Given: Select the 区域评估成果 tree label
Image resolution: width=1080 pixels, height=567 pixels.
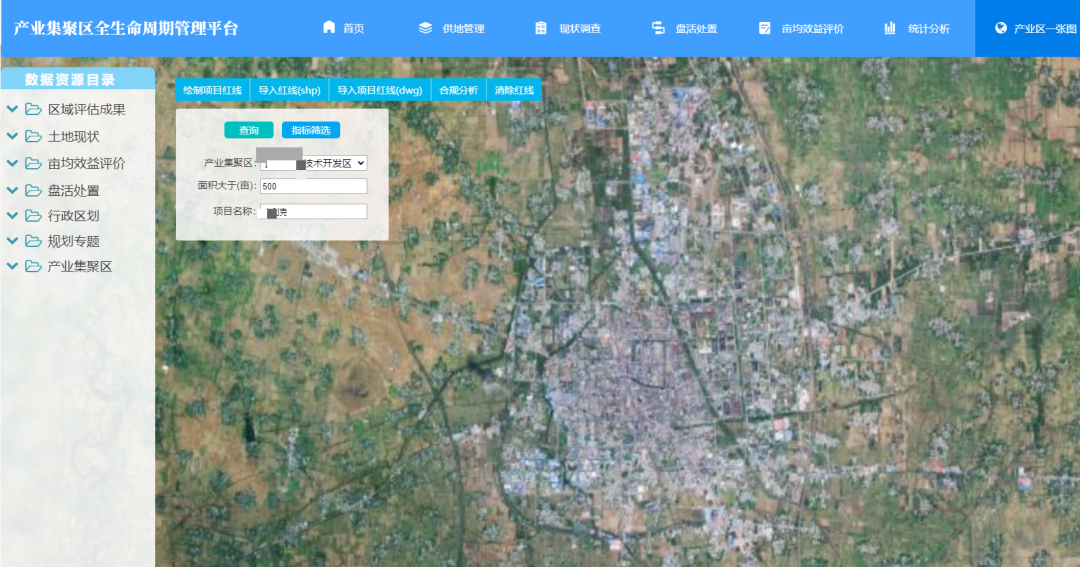Looking at the screenshot, I should point(87,109).
